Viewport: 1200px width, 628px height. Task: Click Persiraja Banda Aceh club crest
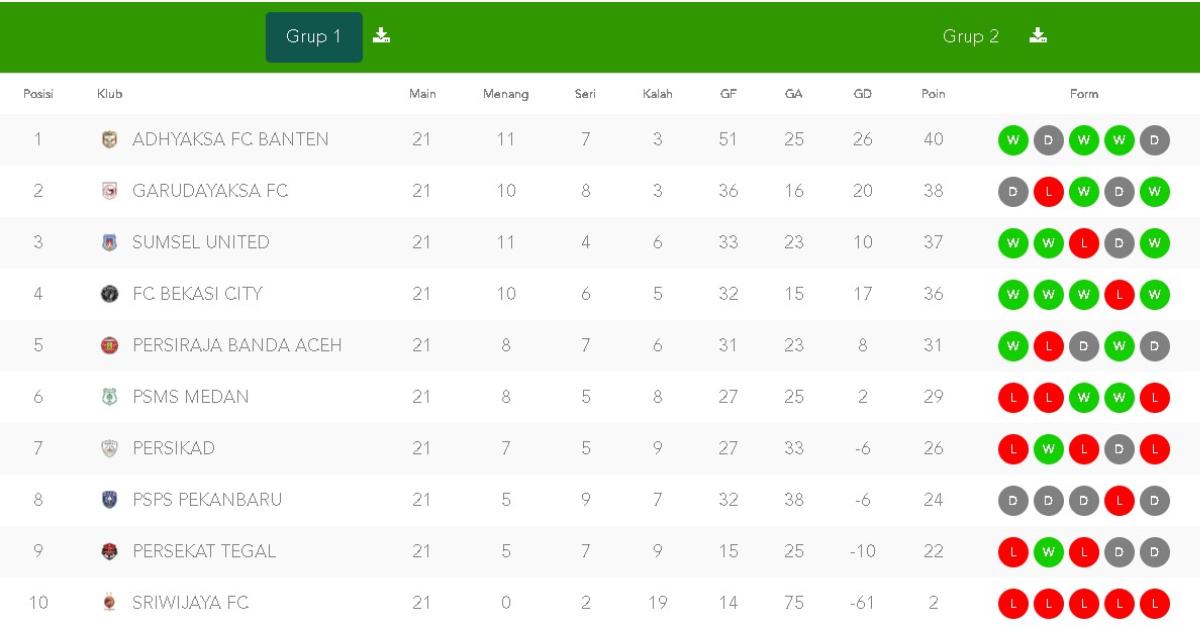(x=110, y=346)
